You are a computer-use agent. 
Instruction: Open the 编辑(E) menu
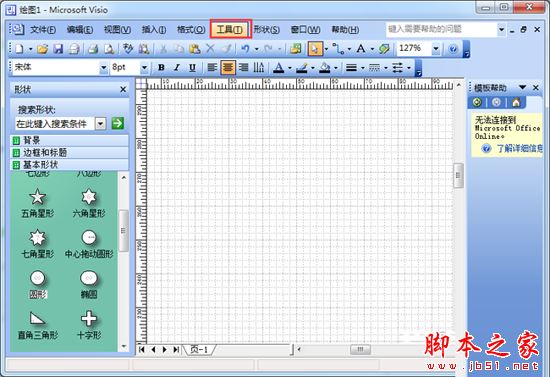(80, 29)
